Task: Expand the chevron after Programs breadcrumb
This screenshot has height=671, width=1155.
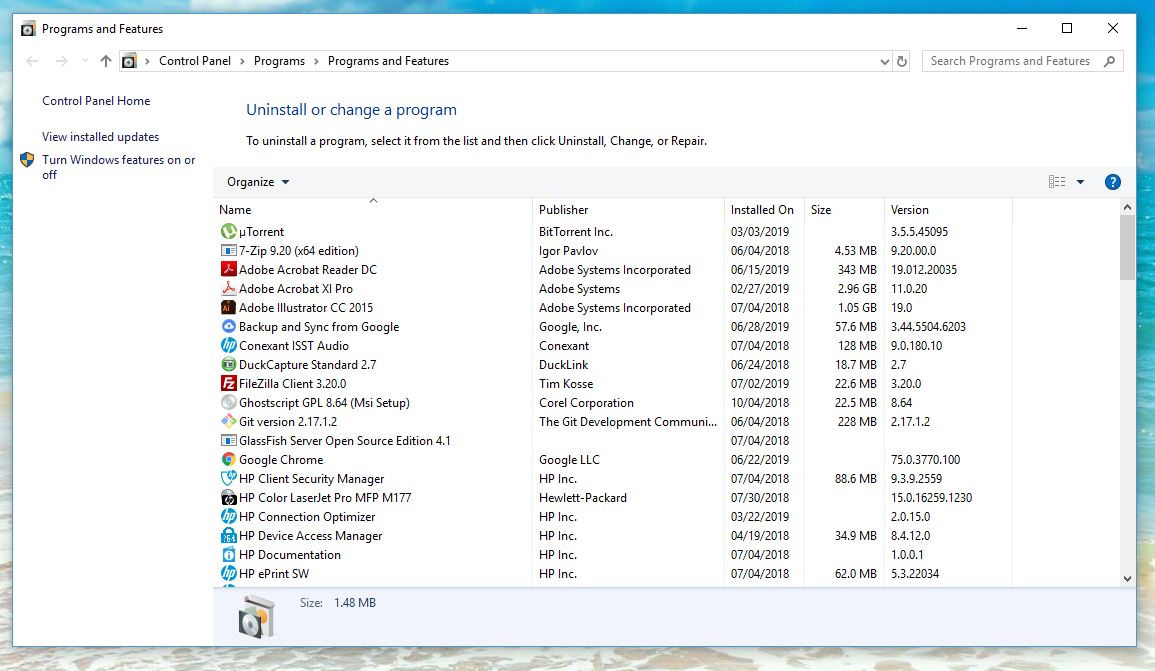Action: pyautogui.click(x=316, y=61)
